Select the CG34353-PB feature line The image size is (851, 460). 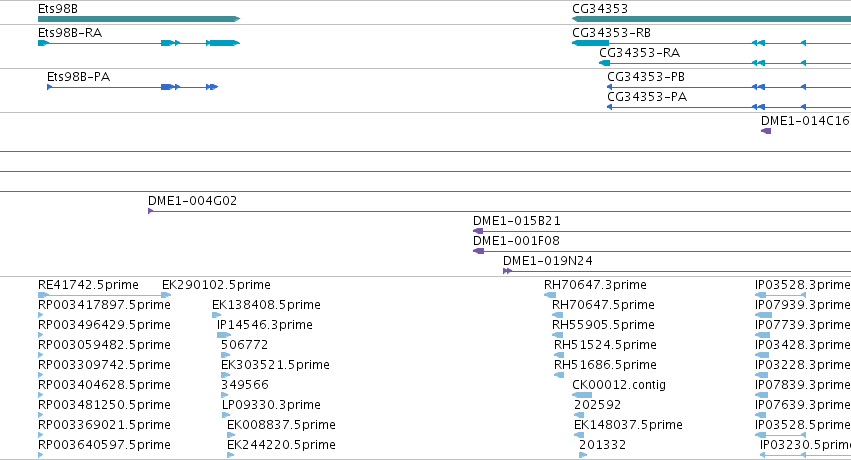(729, 87)
